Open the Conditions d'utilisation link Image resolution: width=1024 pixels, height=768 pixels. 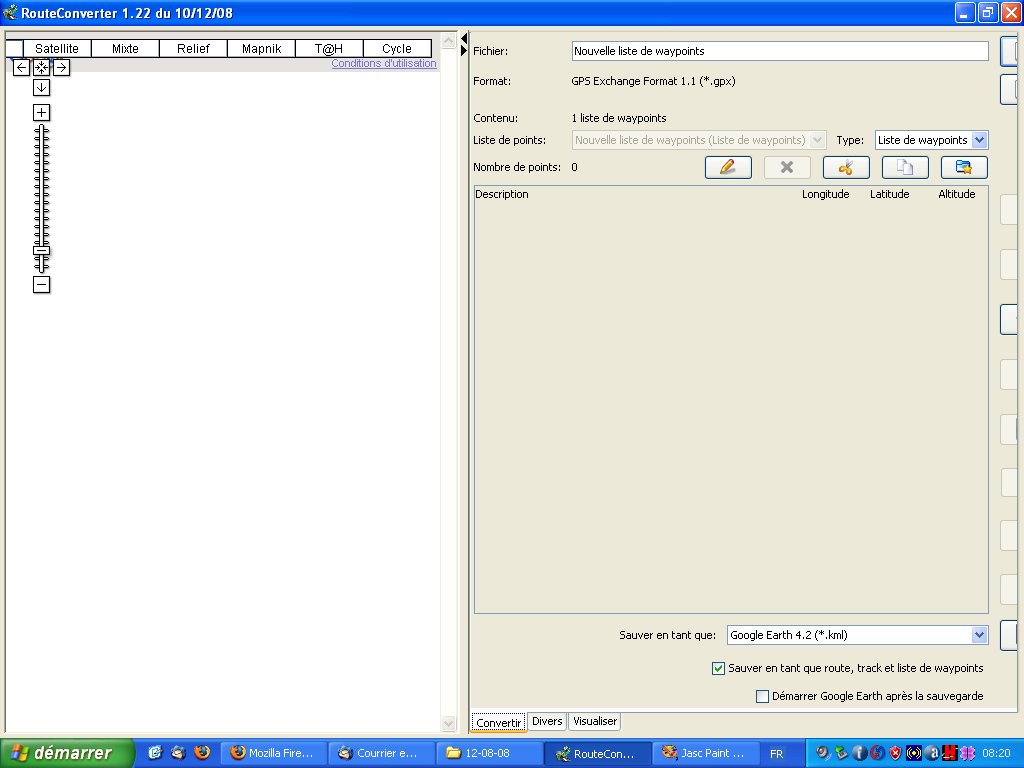[384, 63]
